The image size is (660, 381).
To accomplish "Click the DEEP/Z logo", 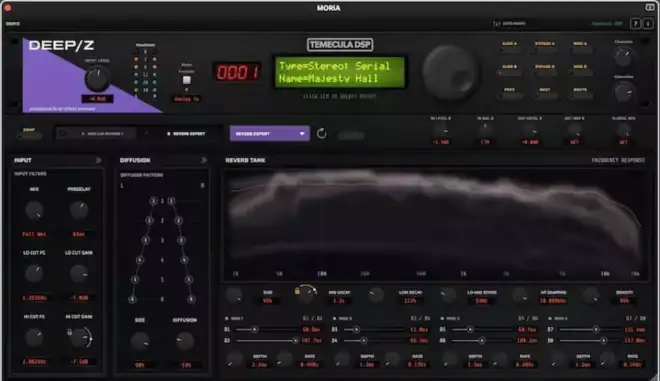I will [x=61, y=45].
